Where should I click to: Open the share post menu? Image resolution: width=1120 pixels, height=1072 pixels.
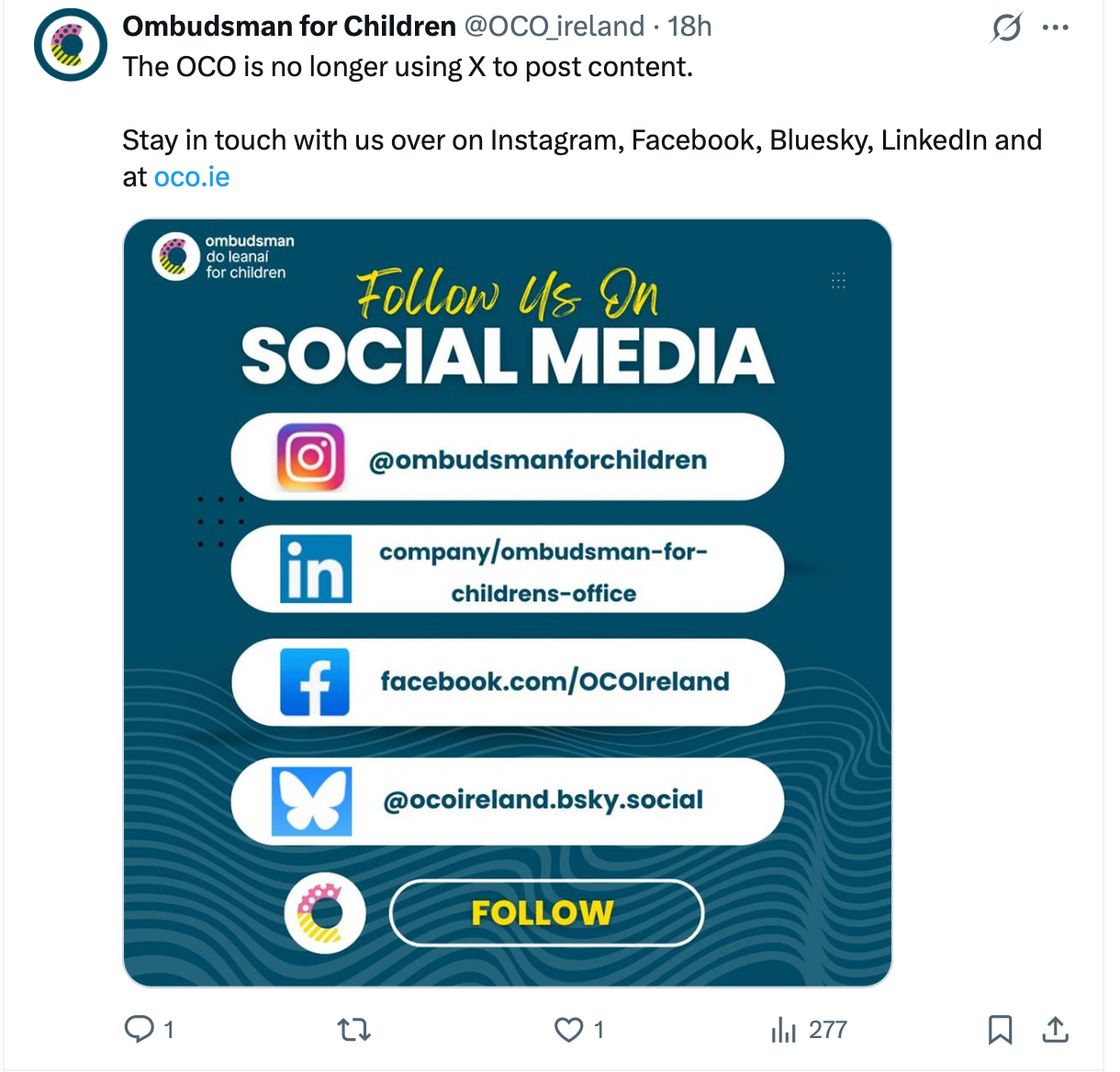[1056, 1030]
